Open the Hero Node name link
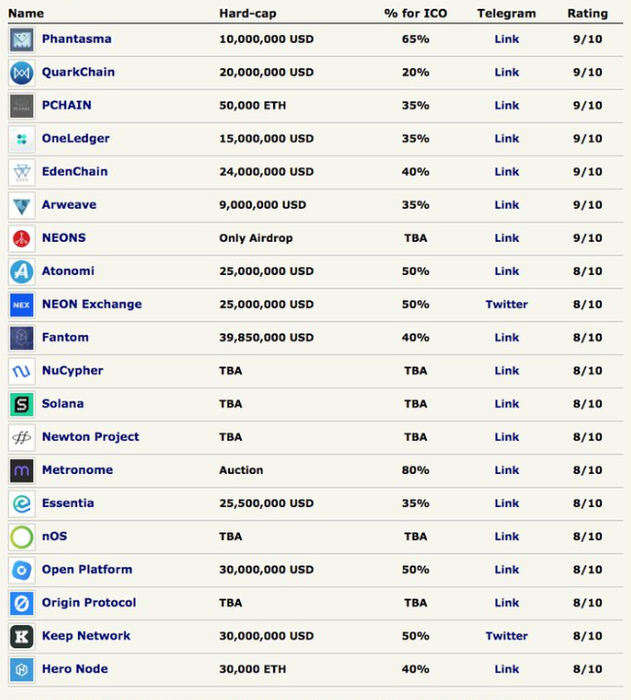This screenshot has width=631, height=700. tap(74, 669)
